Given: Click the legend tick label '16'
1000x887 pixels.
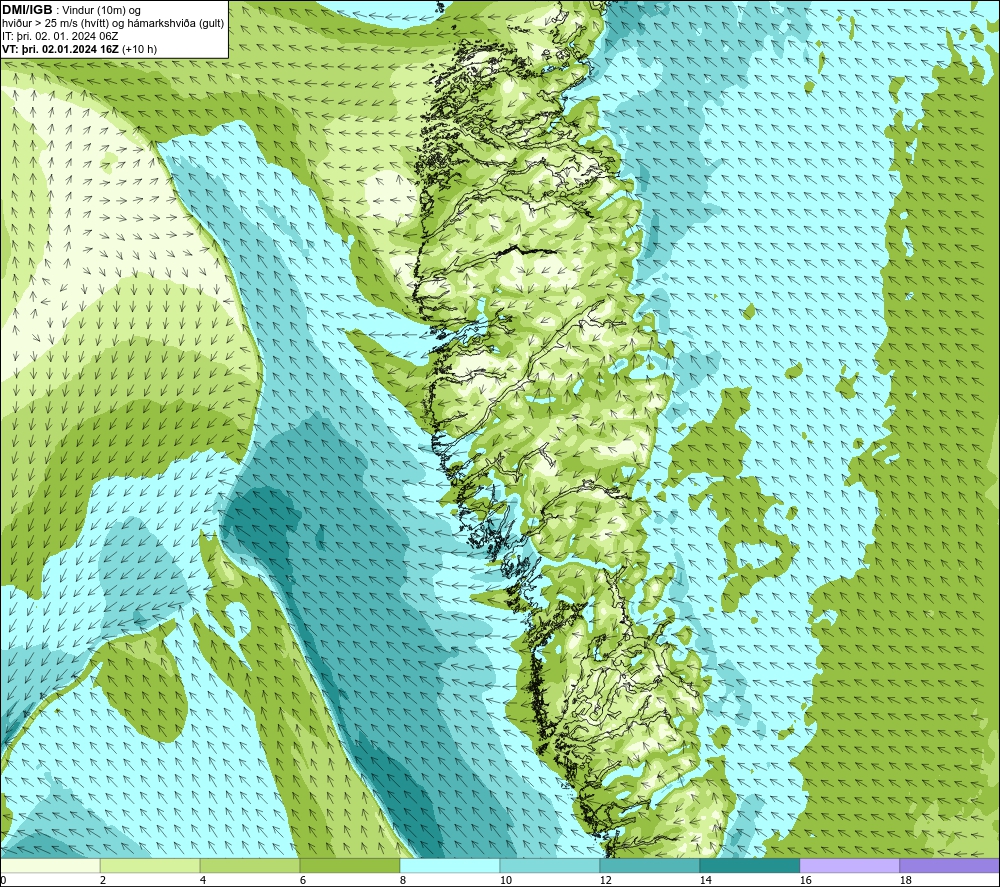Looking at the screenshot, I should (805, 881).
